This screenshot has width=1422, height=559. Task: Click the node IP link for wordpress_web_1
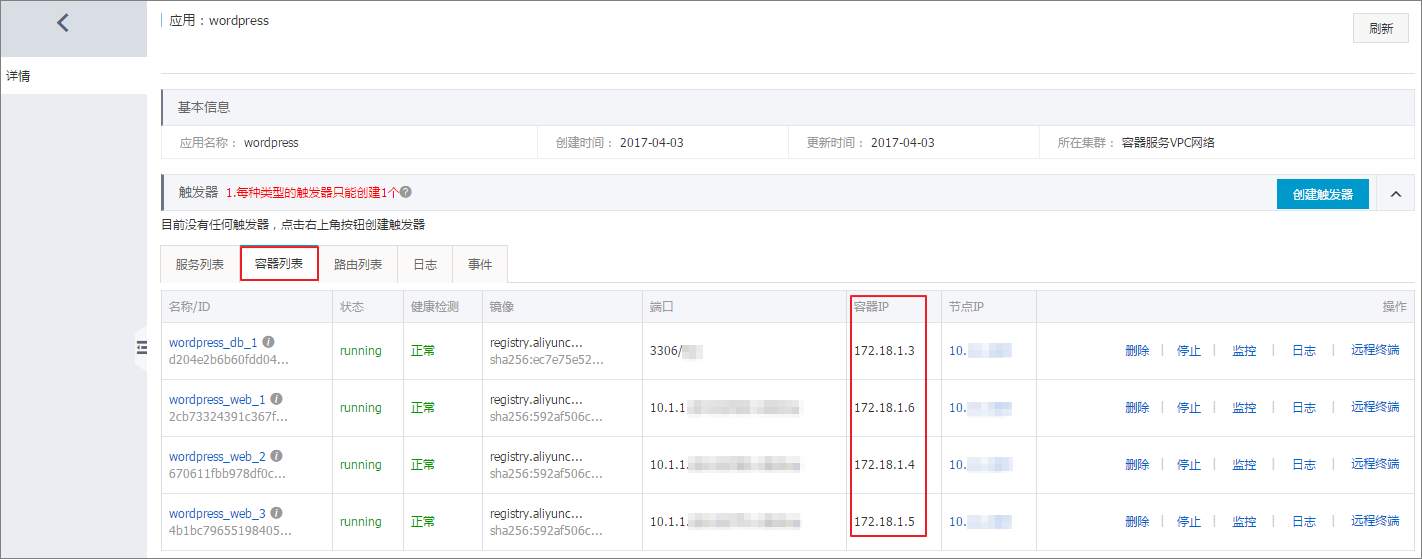(x=980, y=407)
